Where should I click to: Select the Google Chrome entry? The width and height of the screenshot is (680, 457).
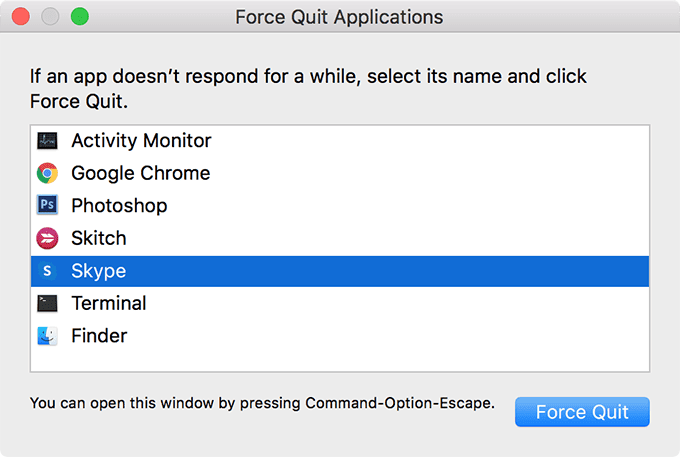[340, 173]
